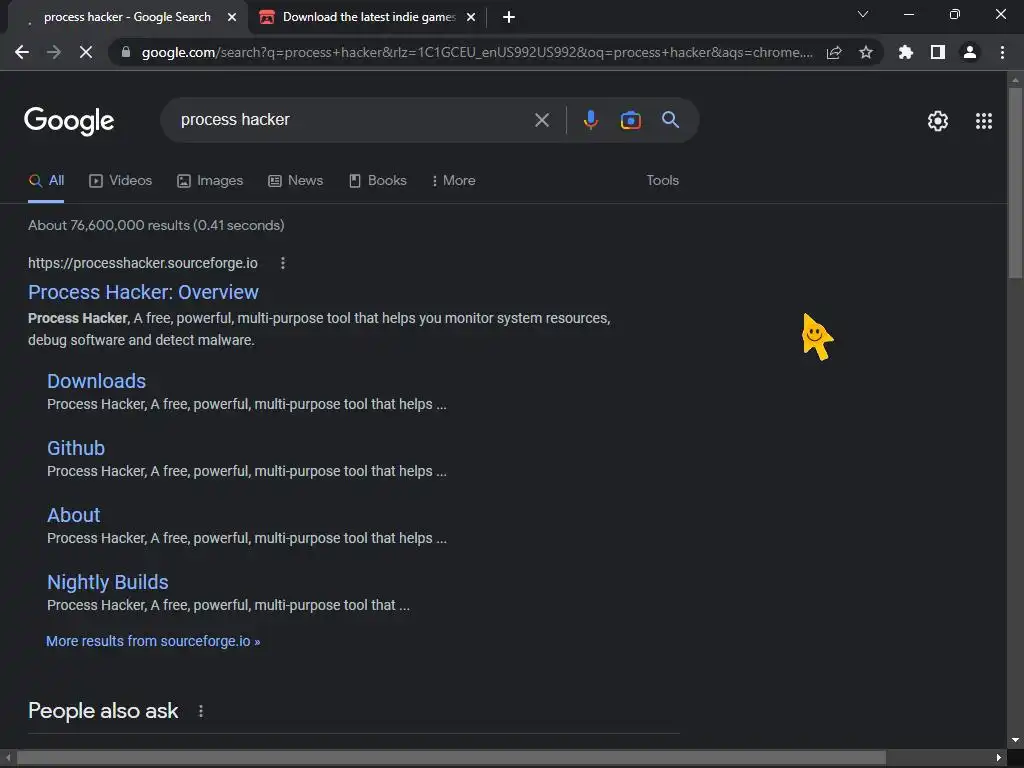The width and height of the screenshot is (1024, 768).
Task: Switch to Images results
Action: 210,181
